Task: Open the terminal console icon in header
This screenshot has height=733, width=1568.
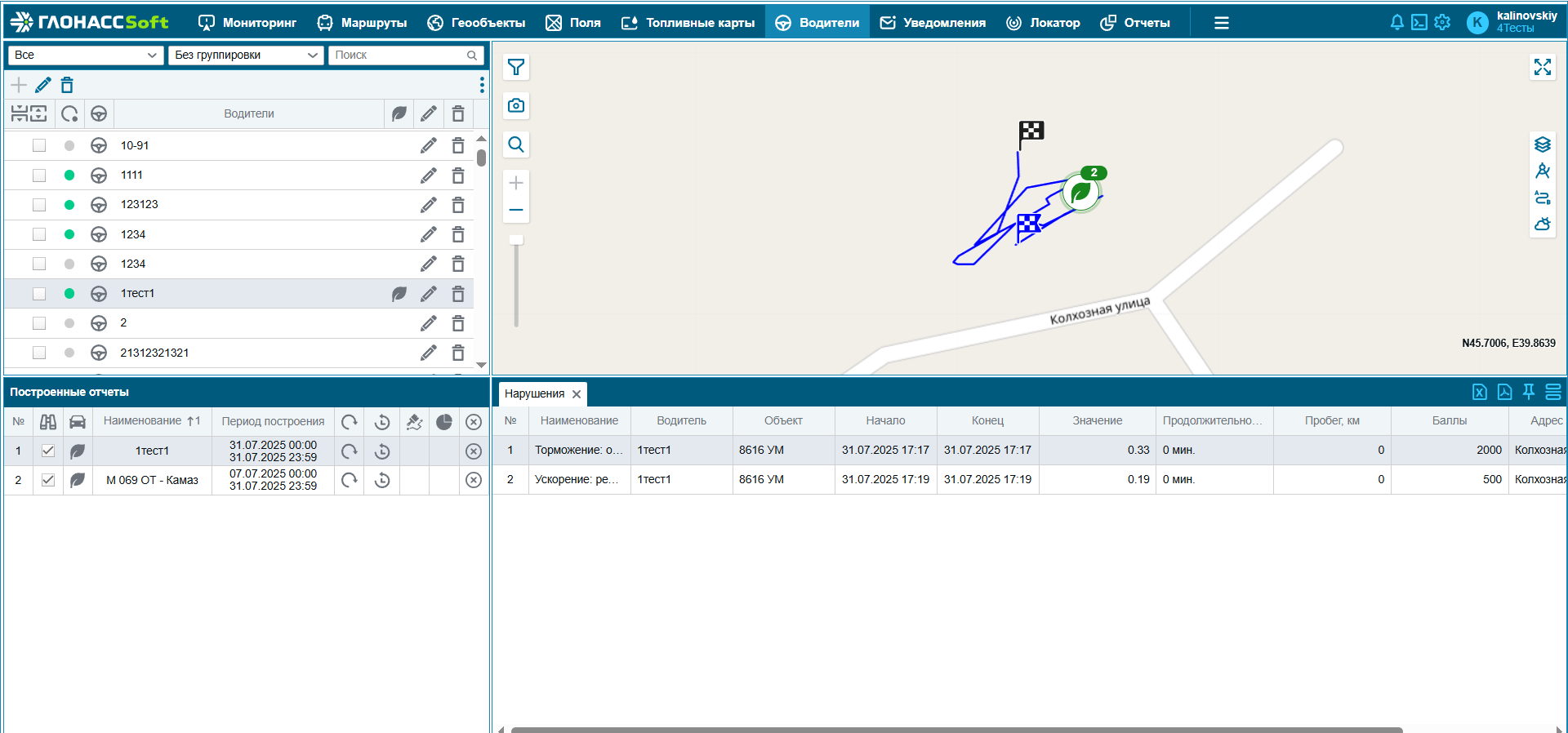Action: point(1419,23)
